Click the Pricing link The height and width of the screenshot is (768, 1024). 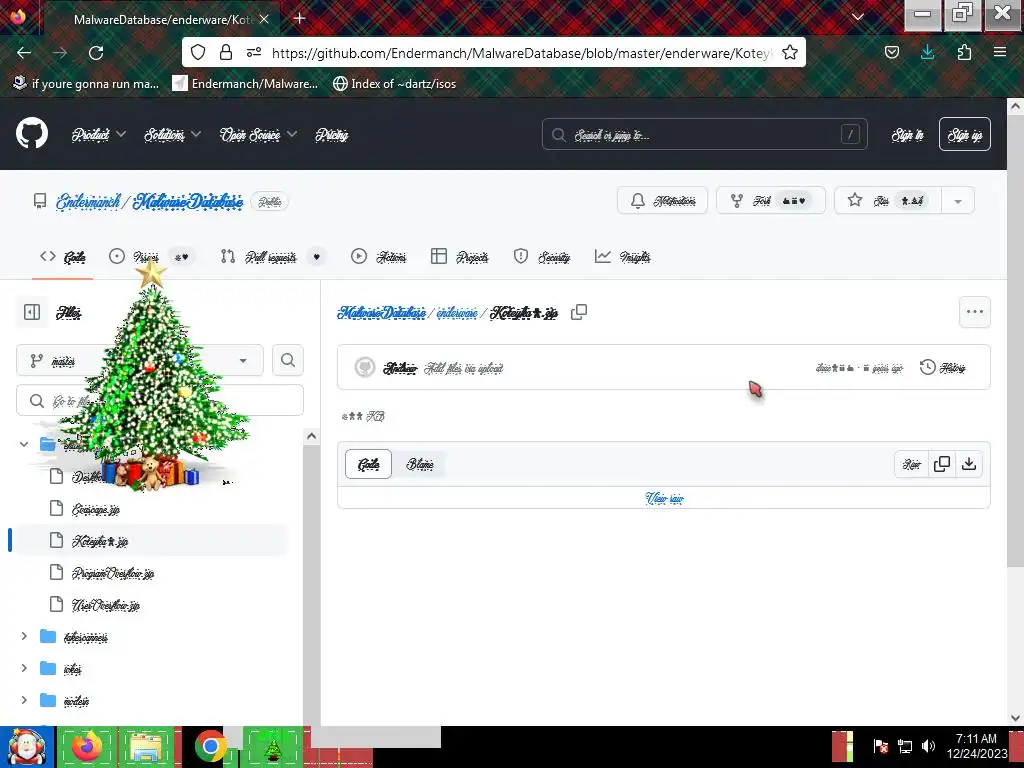click(331, 135)
